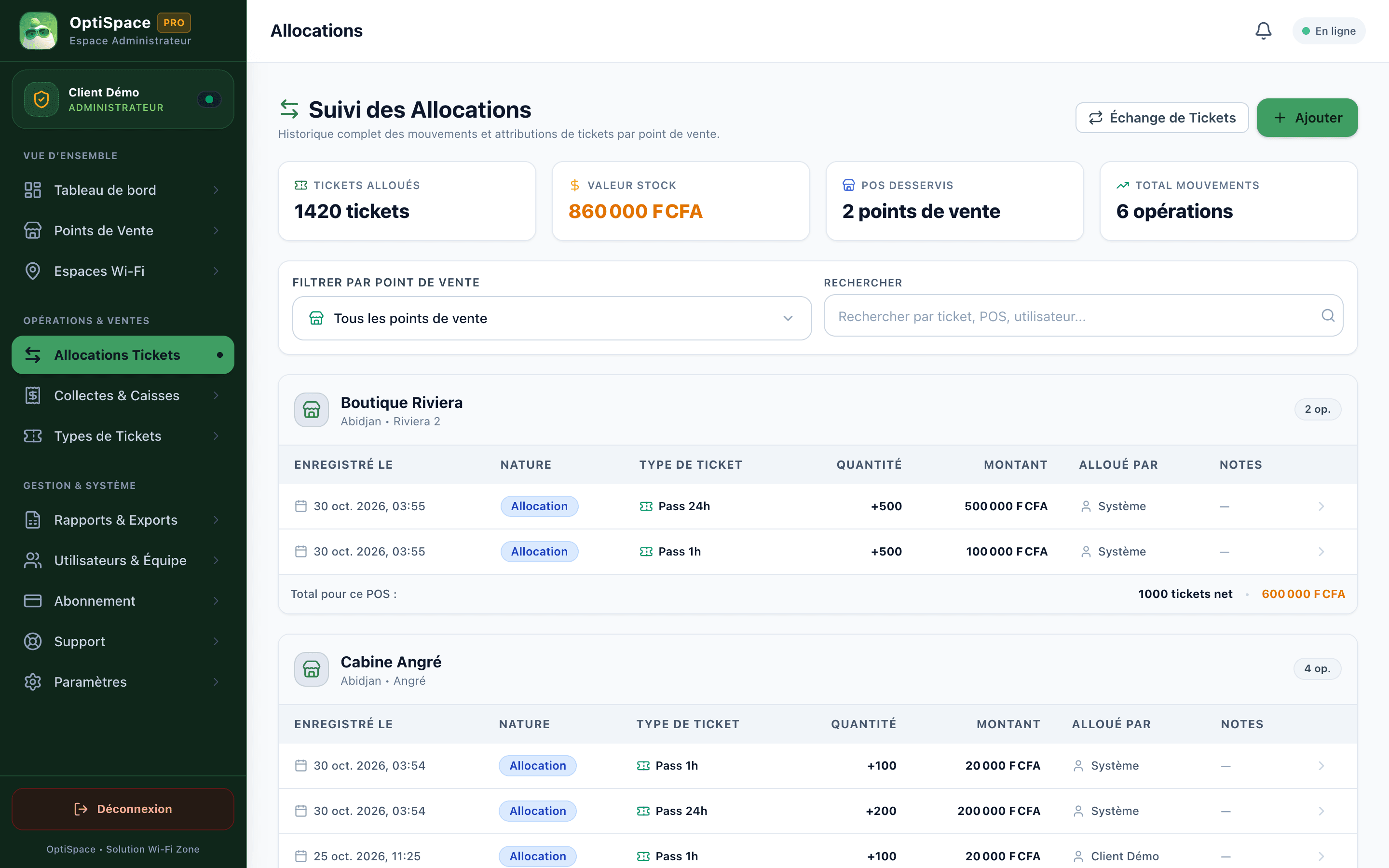
Task: Expand the Tableau de bord chevron
Action: coord(216,190)
